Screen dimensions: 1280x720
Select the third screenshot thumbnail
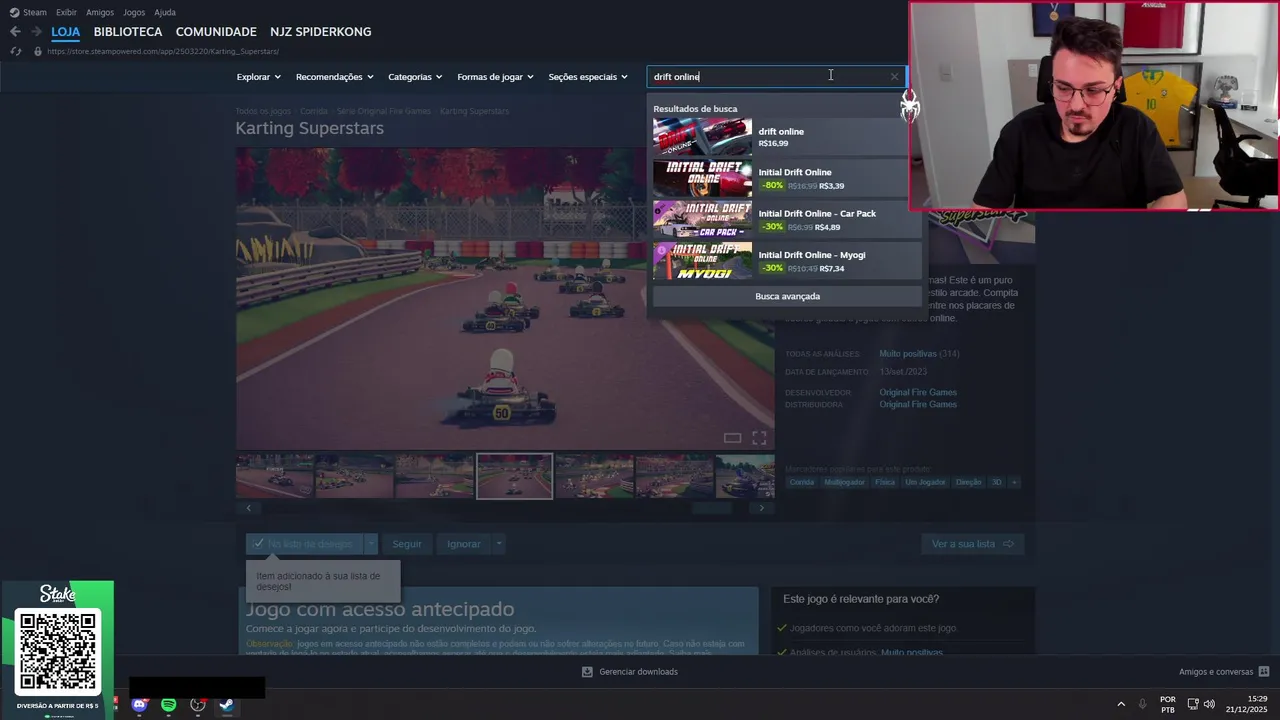tap(434, 477)
